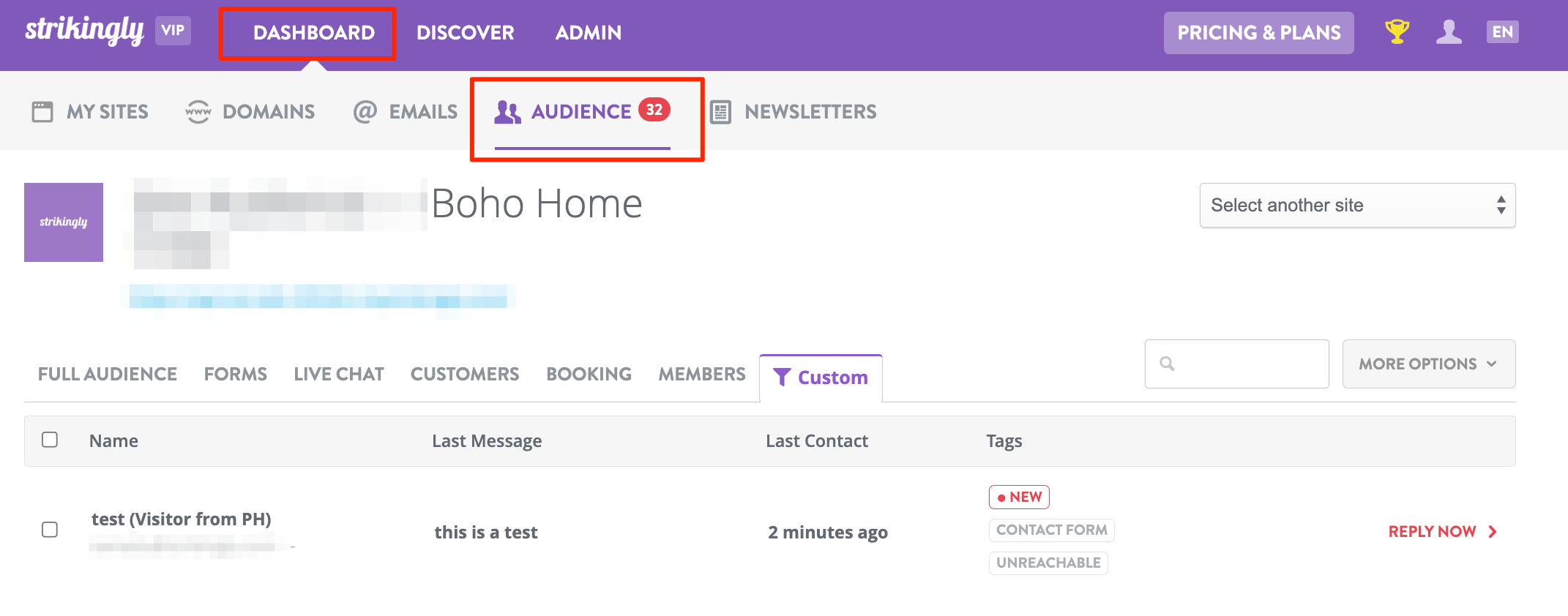Click the purple Strikingly site thumbnail
Viewport: 1568px width, 616px height.
coord(64,222)
